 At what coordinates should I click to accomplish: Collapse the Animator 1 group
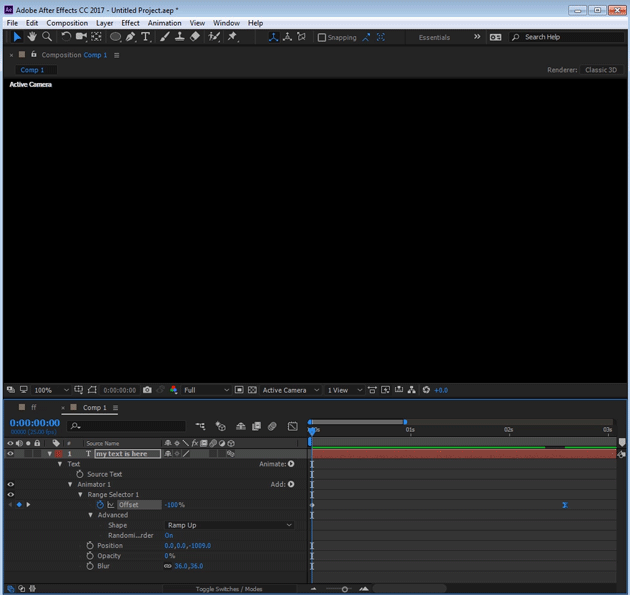(x=70, y=485)
